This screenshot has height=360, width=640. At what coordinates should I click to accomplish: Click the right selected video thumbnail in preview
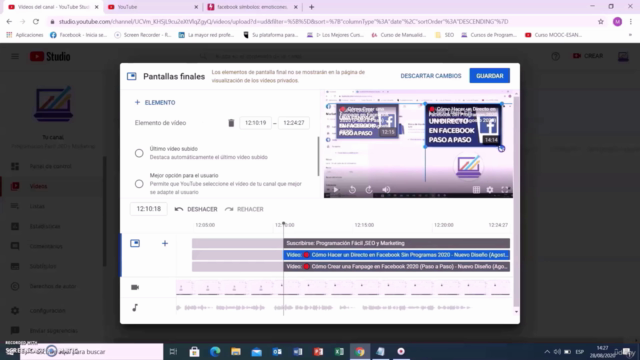pos(463,125)
